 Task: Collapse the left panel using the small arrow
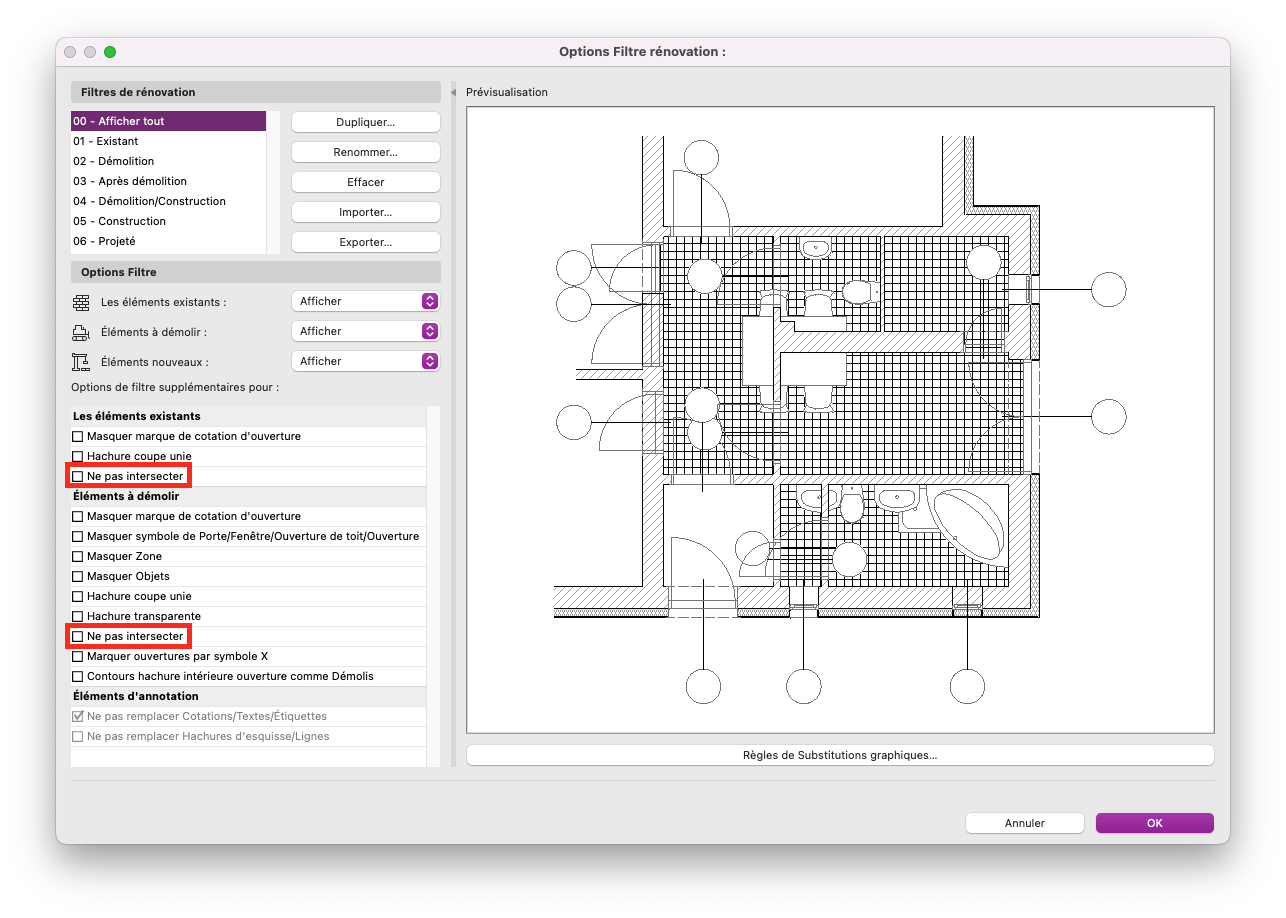point(454,92)
